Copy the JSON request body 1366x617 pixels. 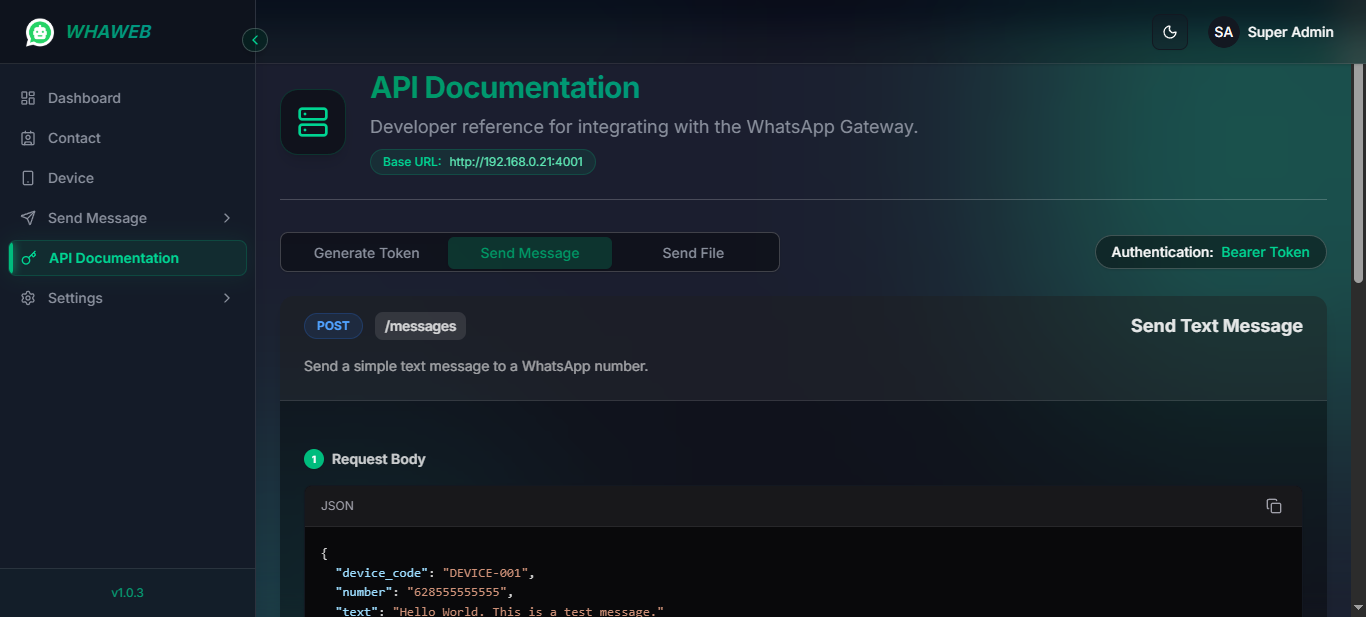[1273, 506]
